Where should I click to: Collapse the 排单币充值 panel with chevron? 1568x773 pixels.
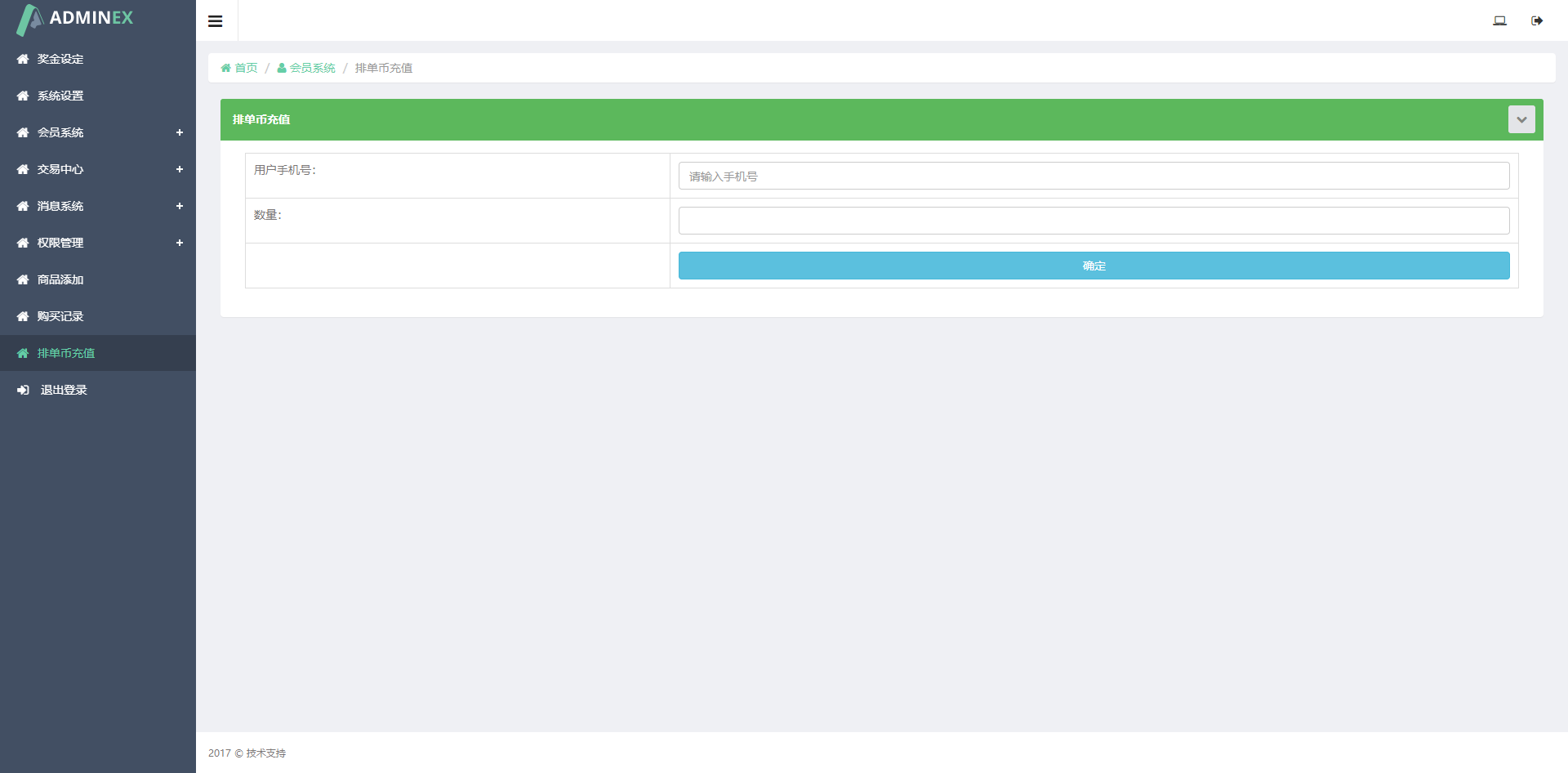(x=1521, y=119)
